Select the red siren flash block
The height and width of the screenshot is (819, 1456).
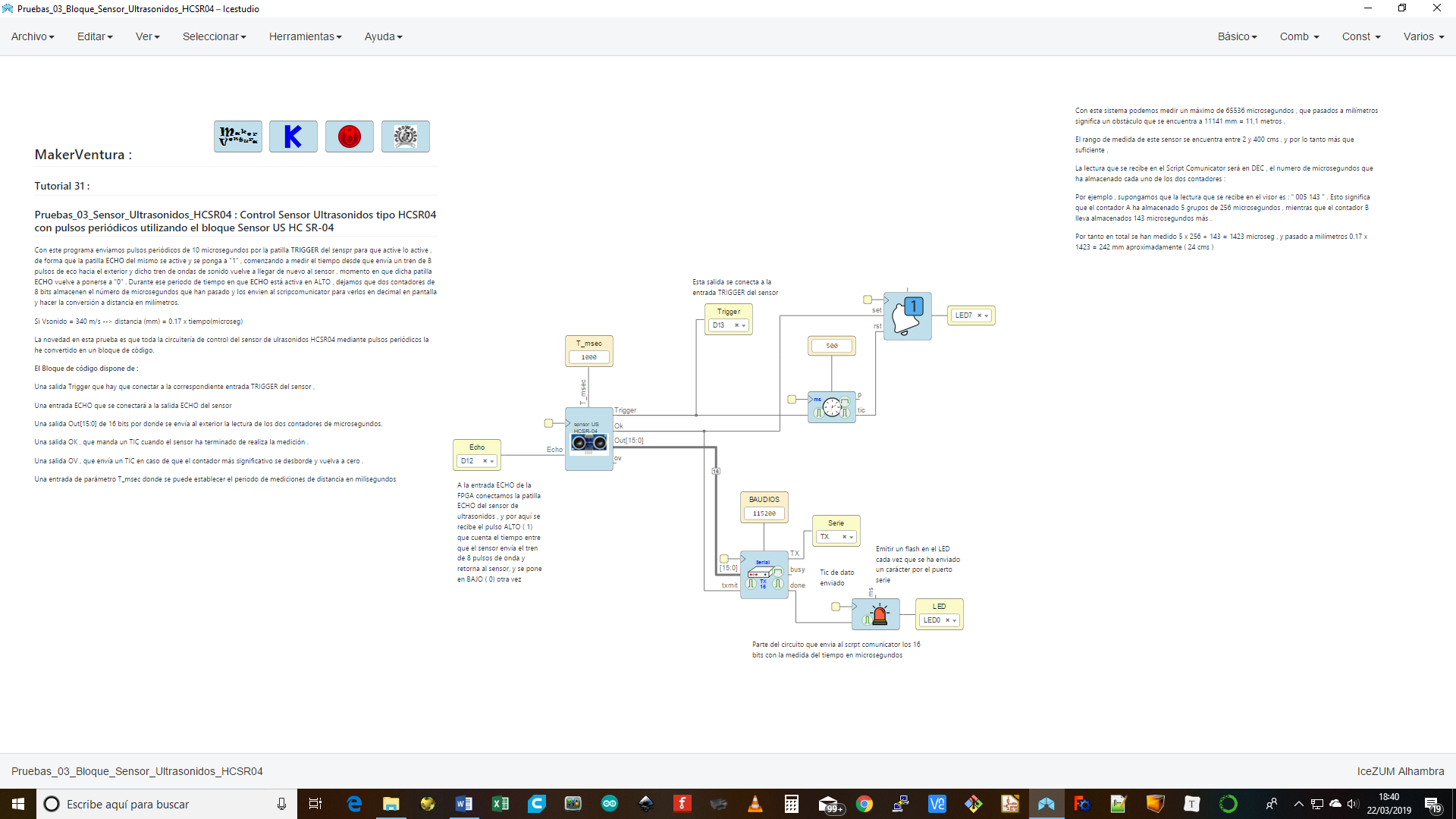876,614
